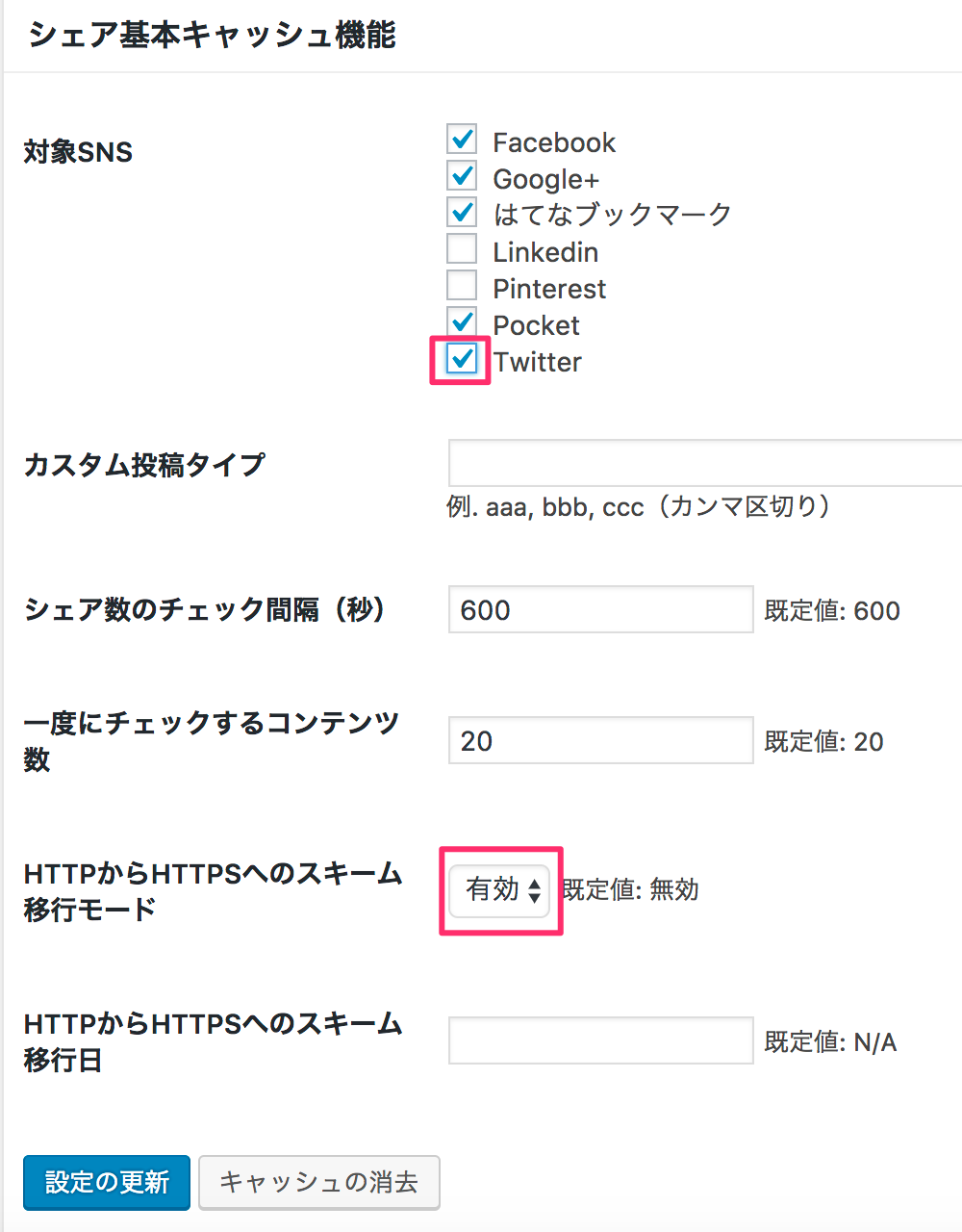Click the Facebook label text
This screenshot has width=962, height=1232.
pyautogui.click(x=554, y=142)
